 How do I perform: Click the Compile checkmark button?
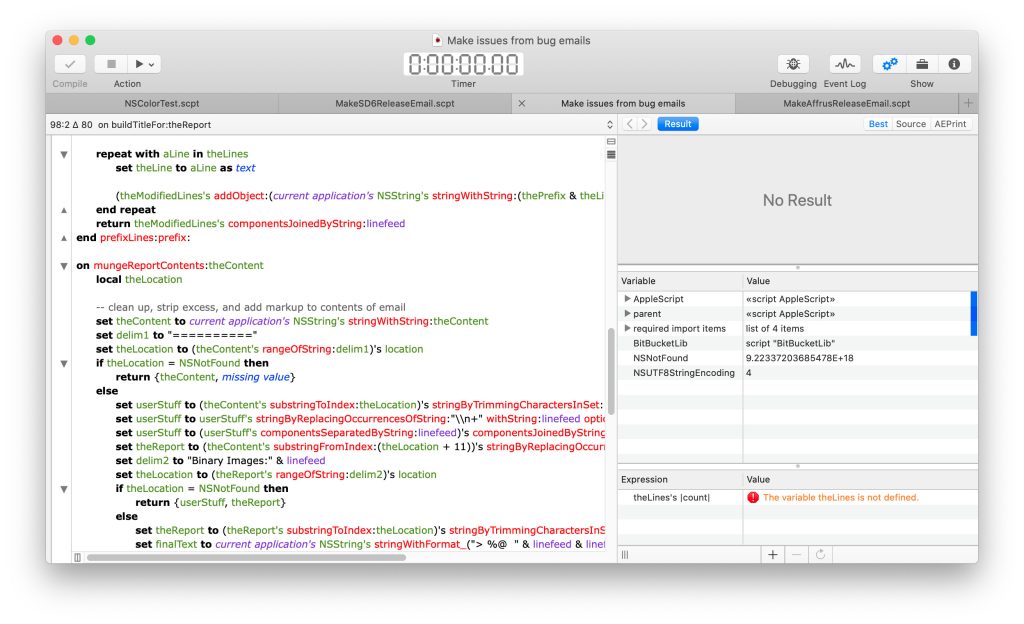pyautogui.click(x=70, y=64)
